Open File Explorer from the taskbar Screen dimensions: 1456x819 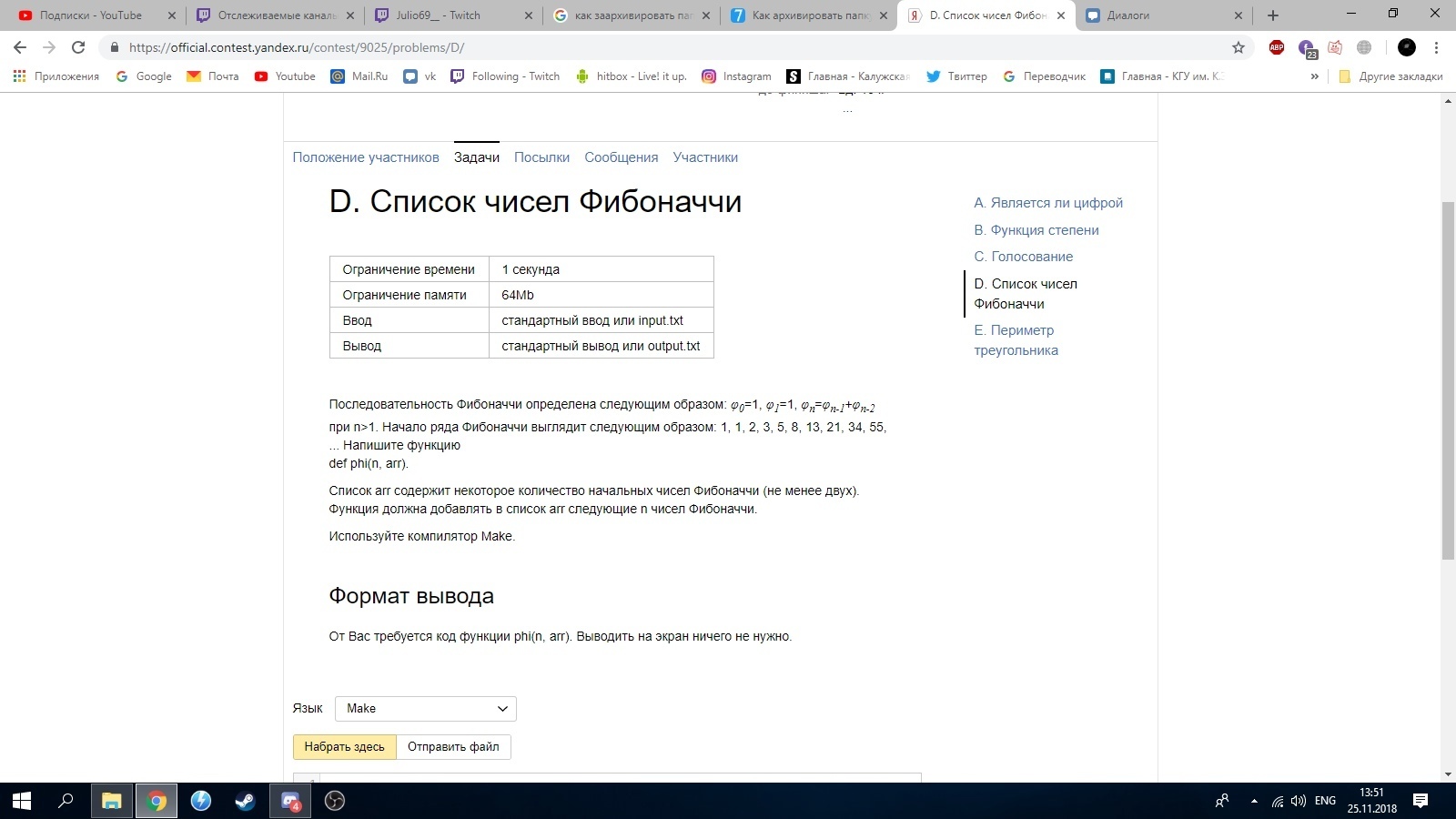(x=112, y=801)
